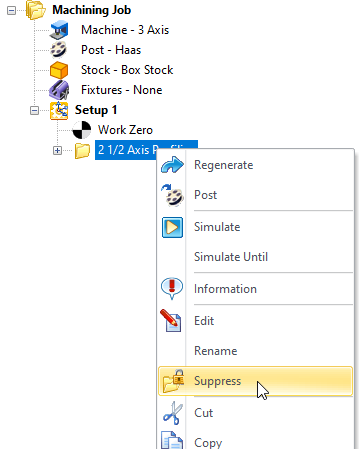Click the Simulate play icon in menu
This screenshot has height=449, width=364.
[172, 227]
